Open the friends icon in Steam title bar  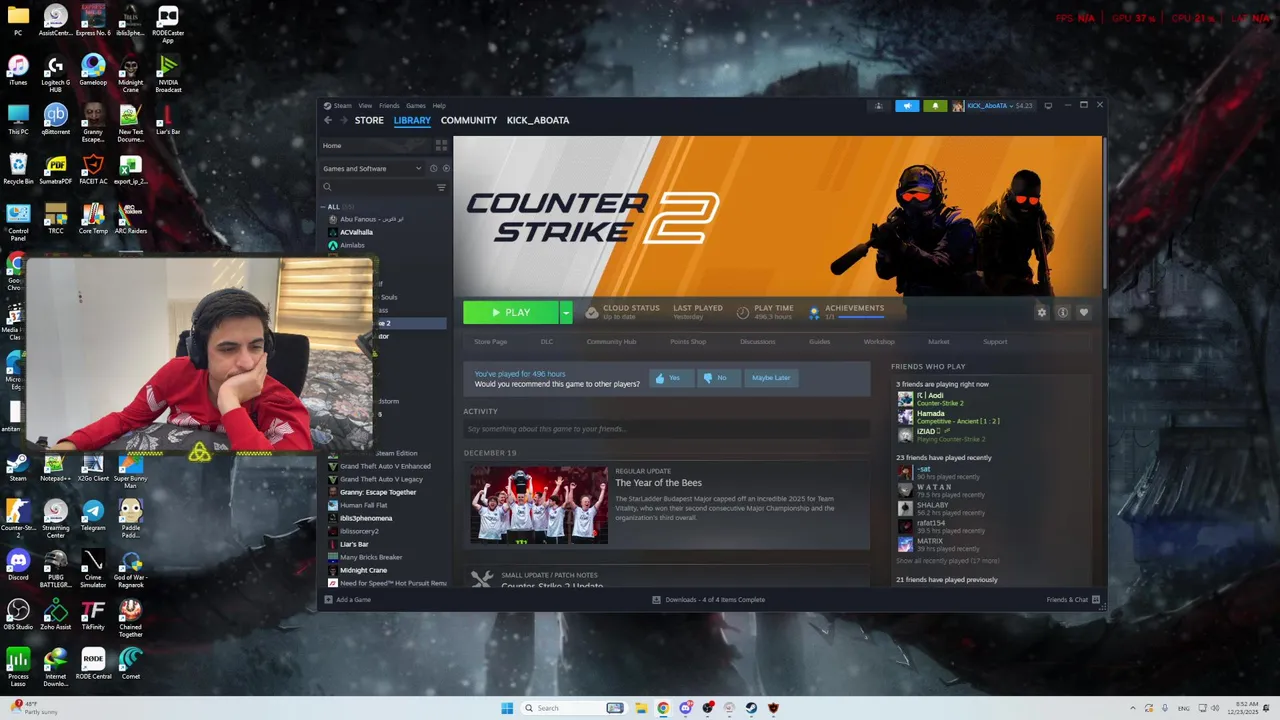click(879, 106)
